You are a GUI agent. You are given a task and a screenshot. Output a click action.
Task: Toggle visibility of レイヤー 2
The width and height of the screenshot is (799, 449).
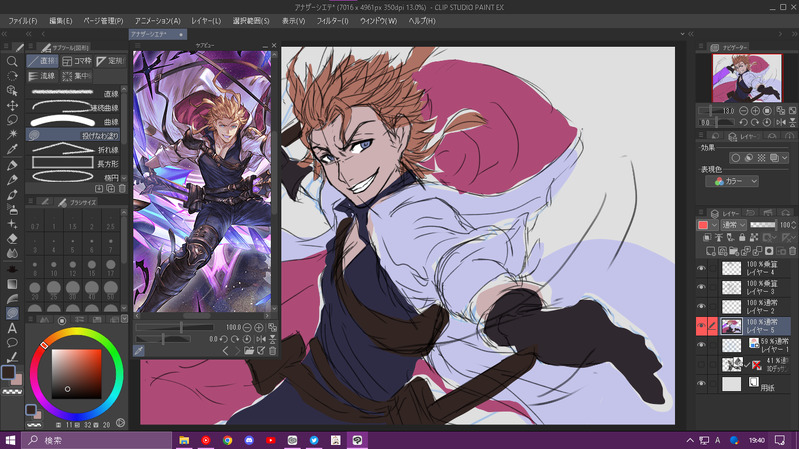pos(701,307)
